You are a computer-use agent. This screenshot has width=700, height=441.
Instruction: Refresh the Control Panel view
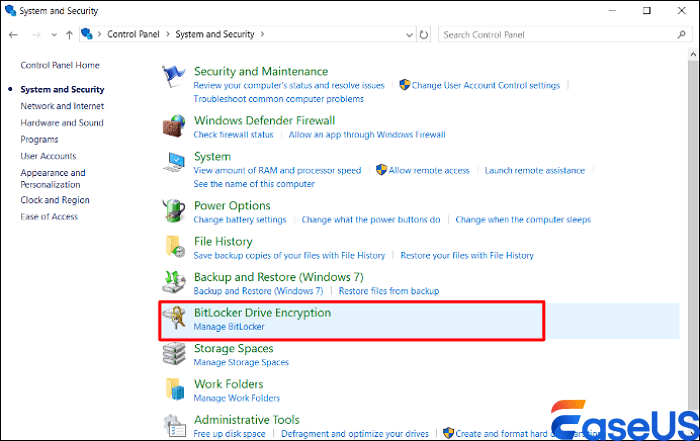click(x=424, y=34)
